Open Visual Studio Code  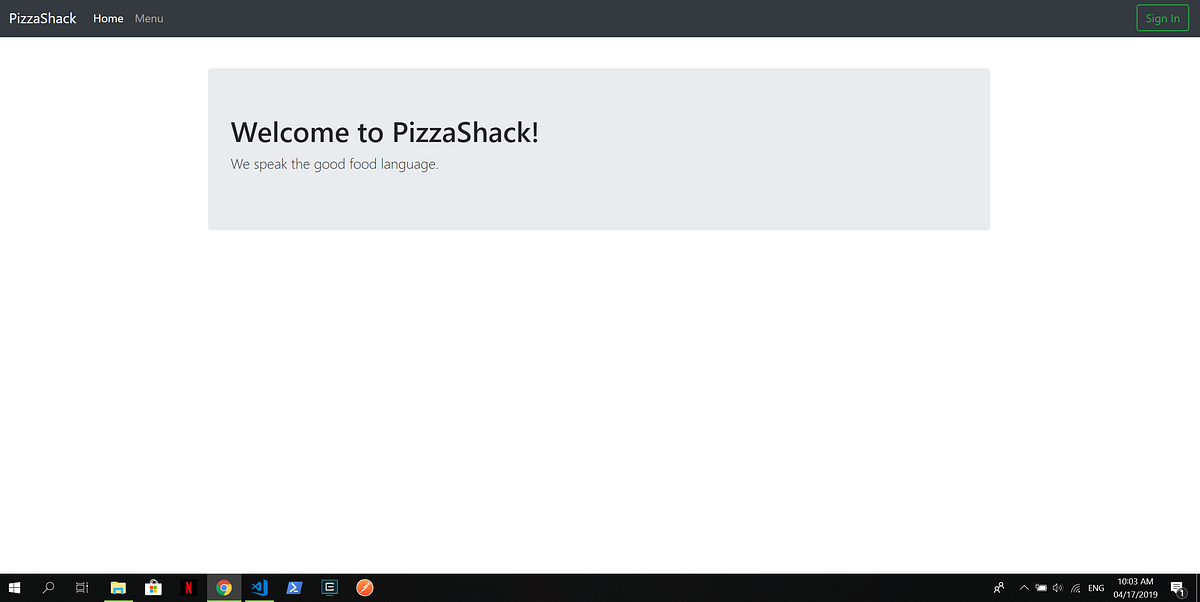[259, 588]
